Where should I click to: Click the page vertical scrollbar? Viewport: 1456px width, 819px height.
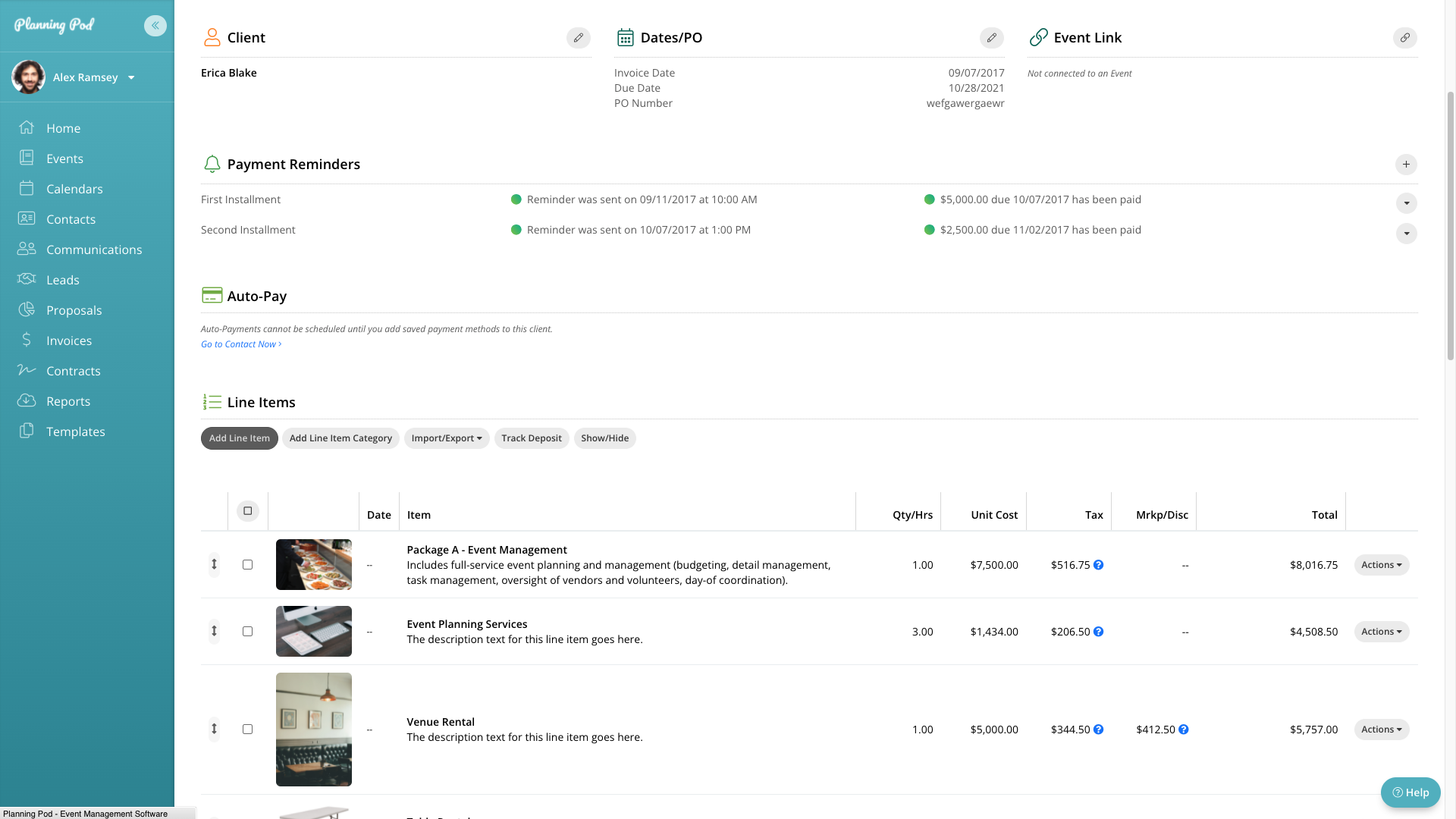(1450, 227)
